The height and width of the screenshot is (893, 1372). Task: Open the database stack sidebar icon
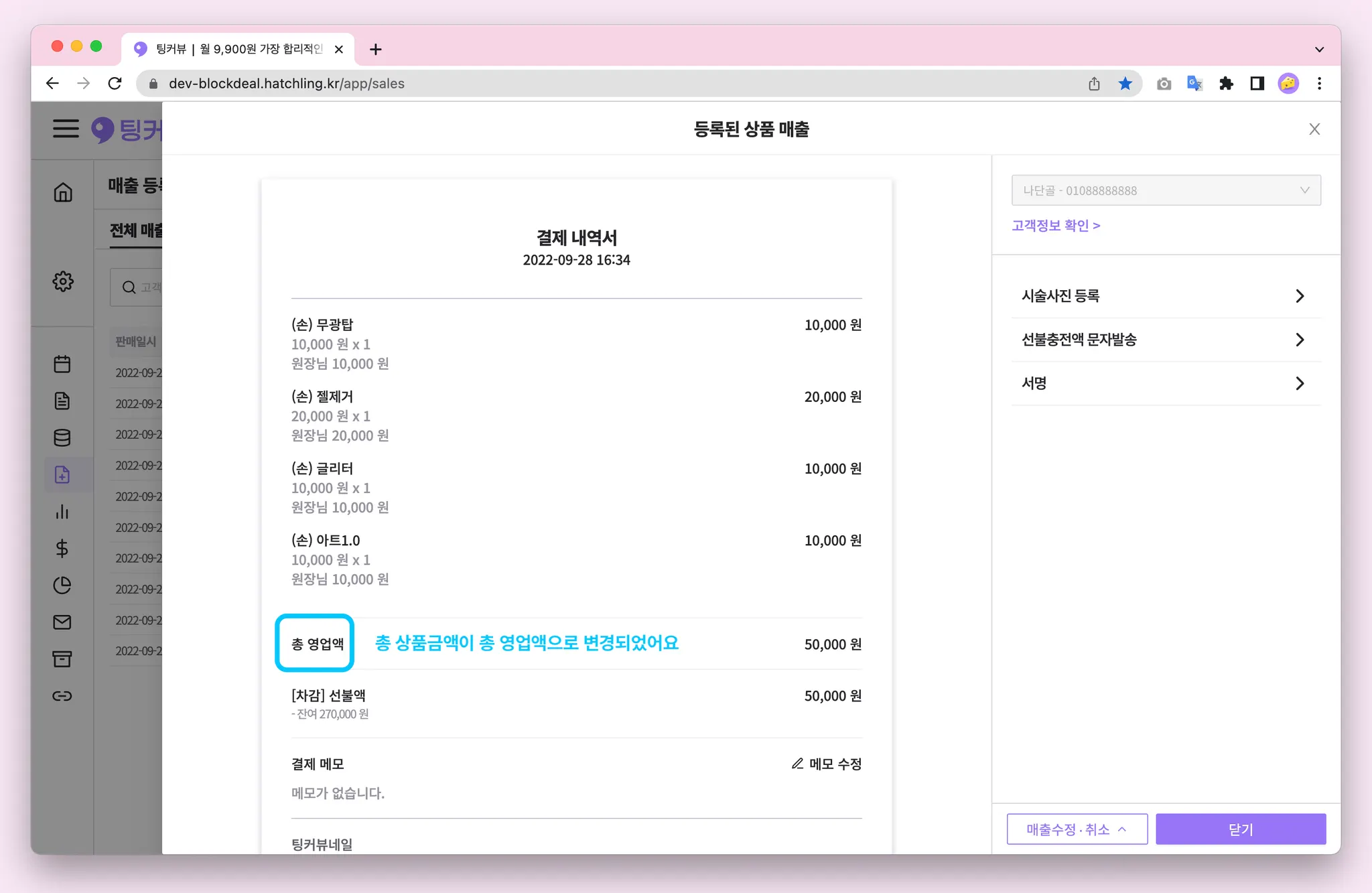62,437
